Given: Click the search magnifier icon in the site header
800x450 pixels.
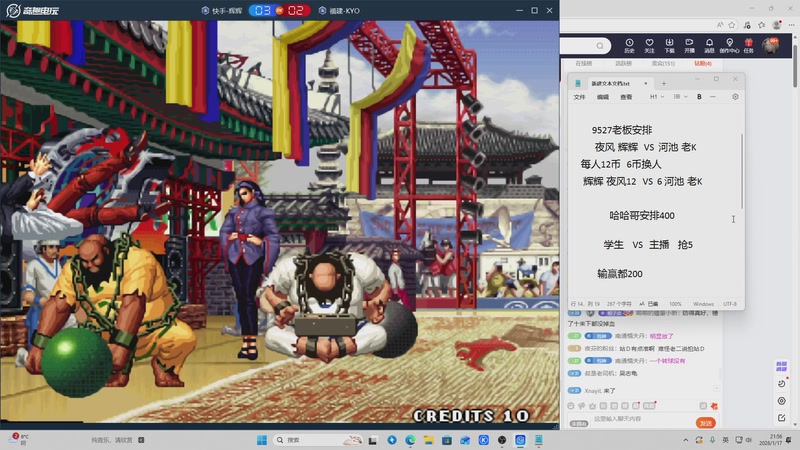Looking at the screenshot, I should click(600, 46).
